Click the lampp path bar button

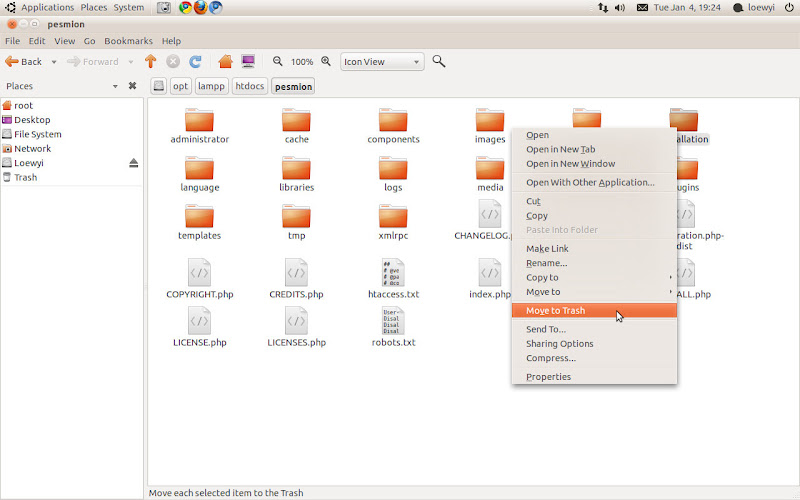click(211, 86)
